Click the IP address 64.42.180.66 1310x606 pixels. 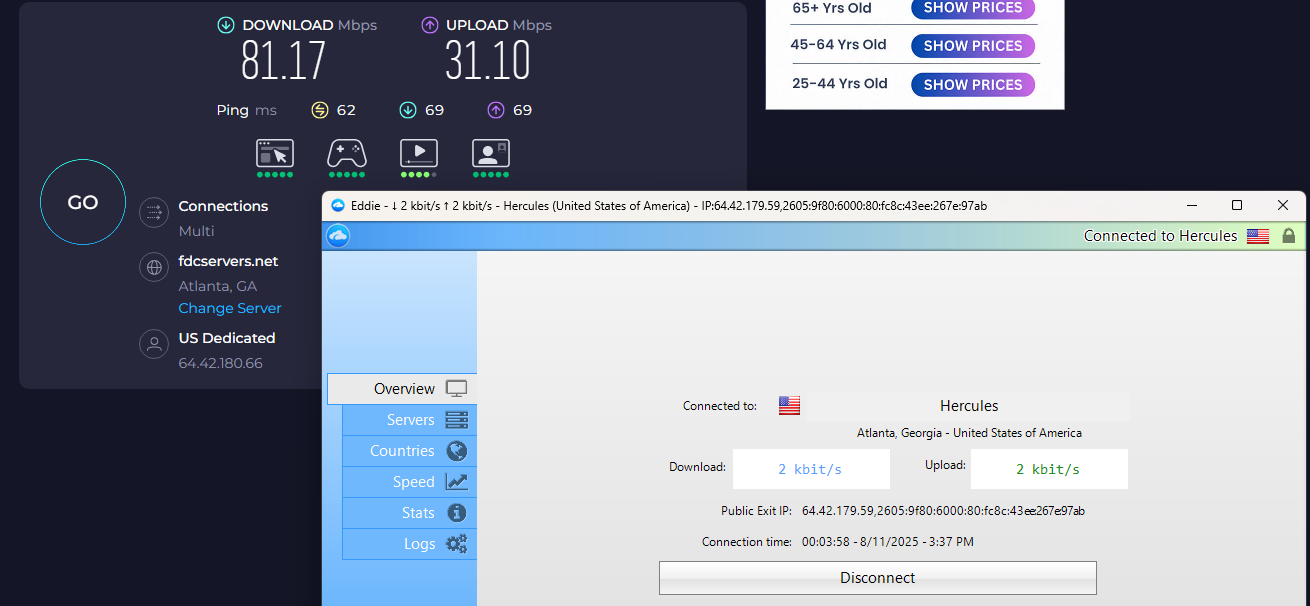coord(220,363)
